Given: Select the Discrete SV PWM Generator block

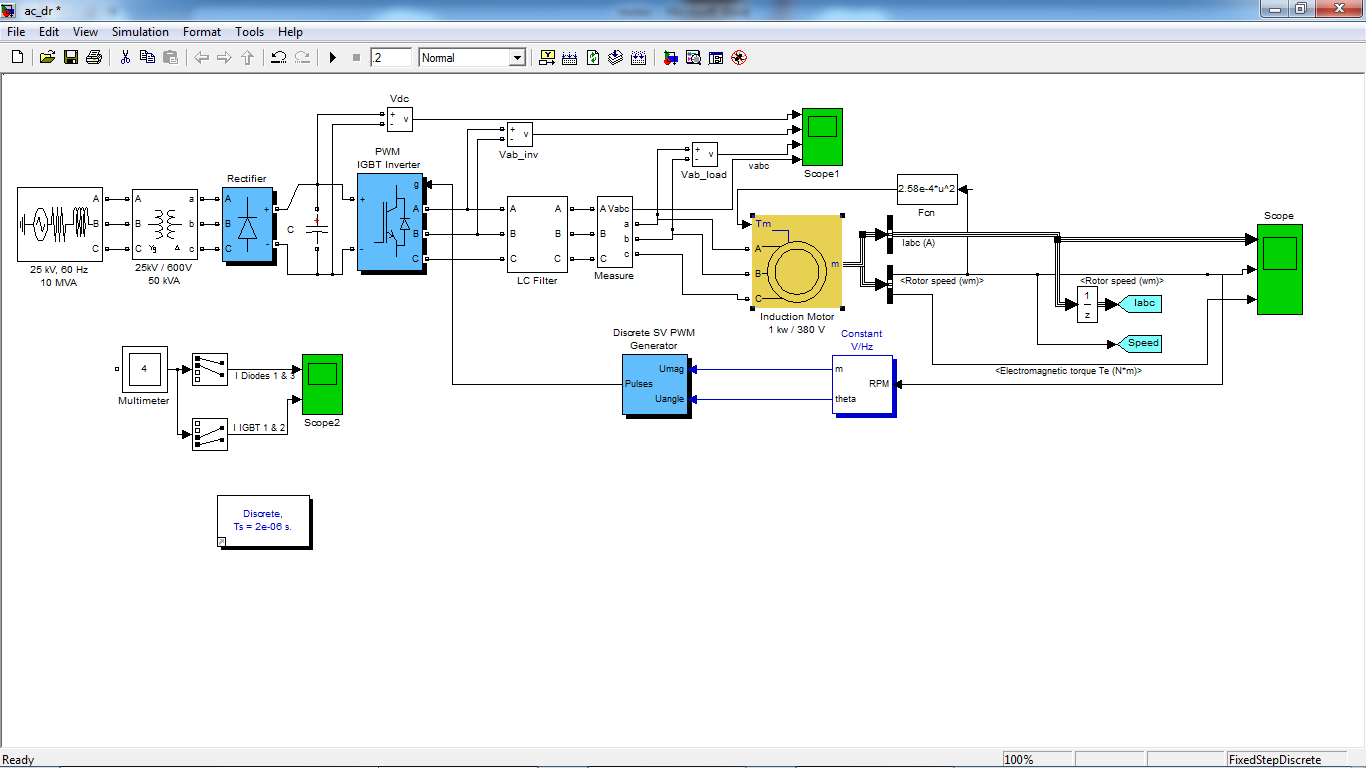Looking at the screenshot, I should click(x=654, y=384).
